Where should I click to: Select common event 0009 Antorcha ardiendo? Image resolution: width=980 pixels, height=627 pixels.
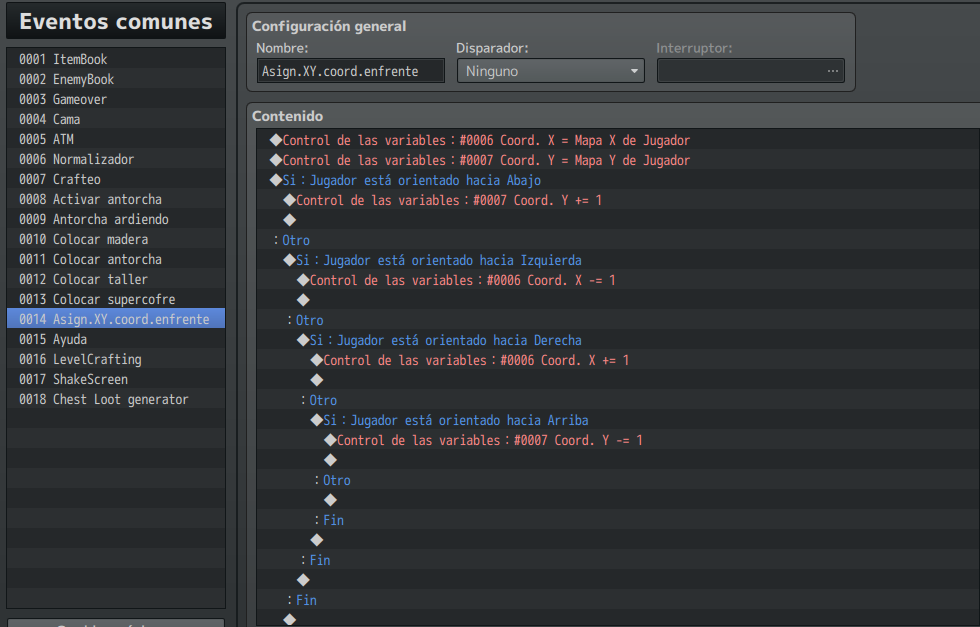pyautogui.click(x=116, y=219)
